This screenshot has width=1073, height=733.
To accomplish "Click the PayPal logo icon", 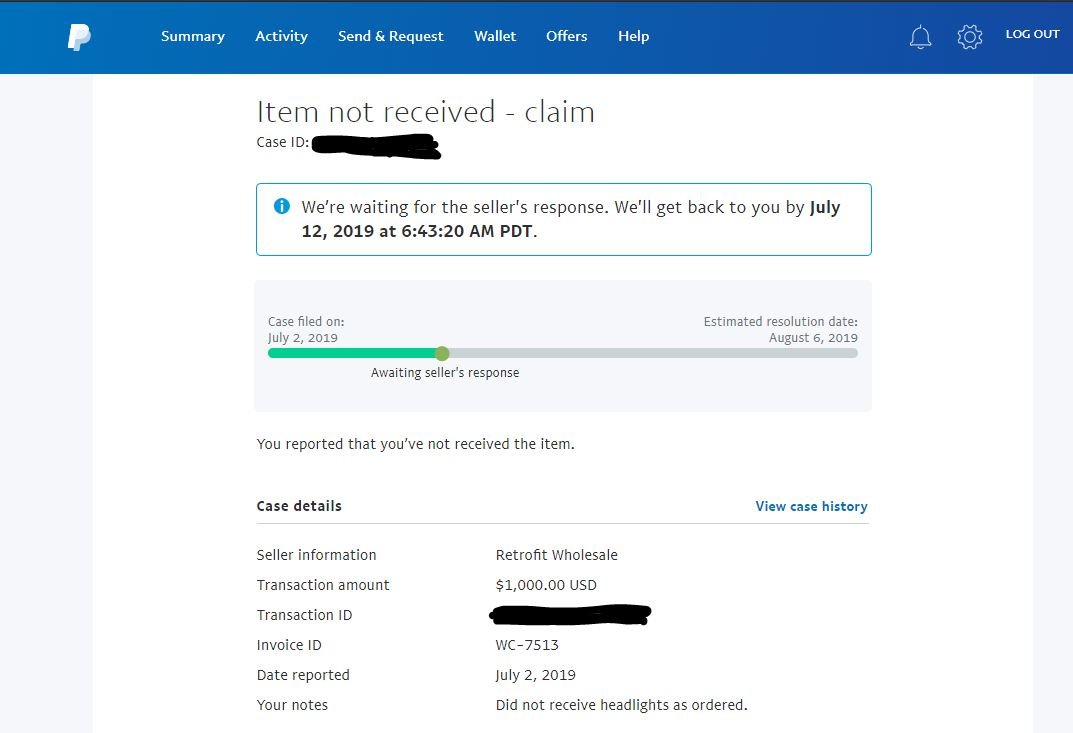I will [x=79, y=37].
